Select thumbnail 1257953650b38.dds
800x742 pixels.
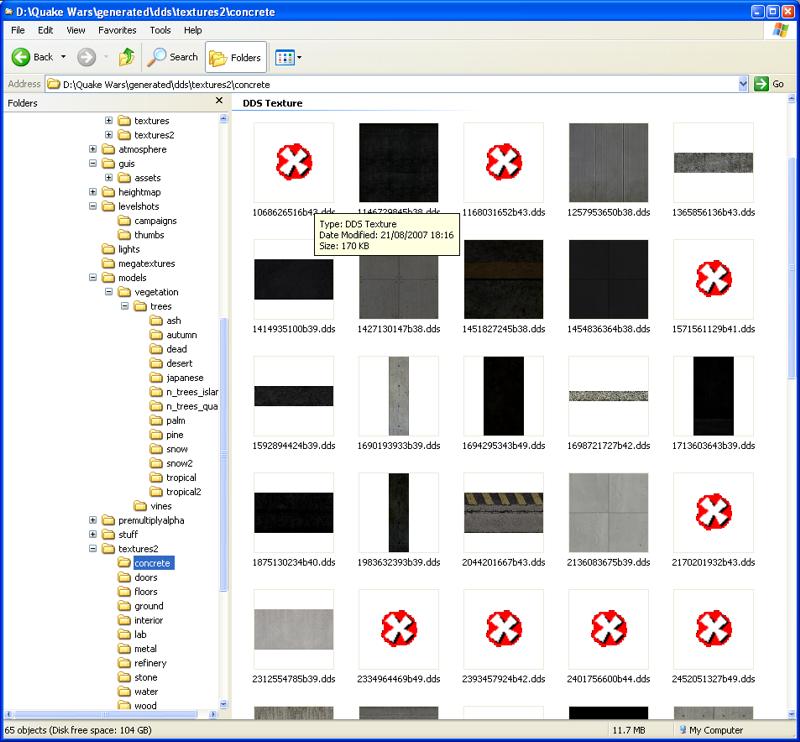click(x=608, y=162)
